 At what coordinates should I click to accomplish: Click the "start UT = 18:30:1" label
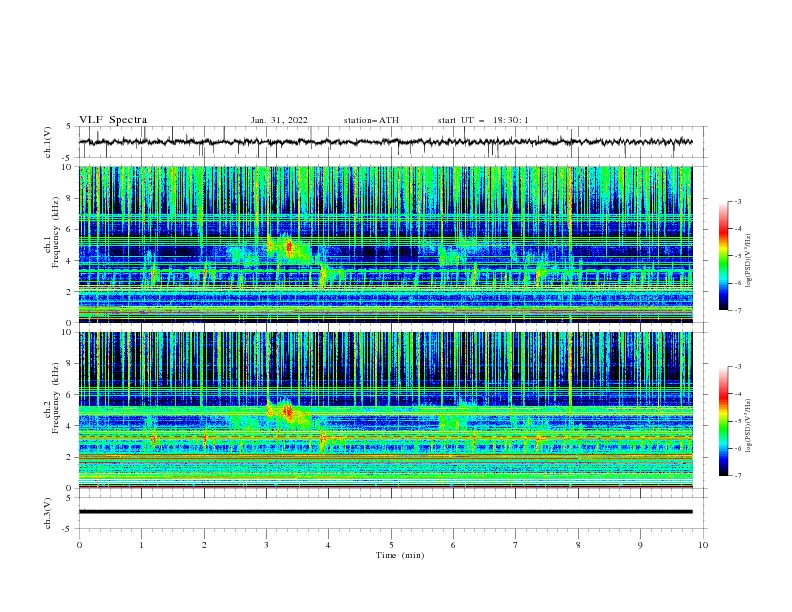click(x=483, y=120)
